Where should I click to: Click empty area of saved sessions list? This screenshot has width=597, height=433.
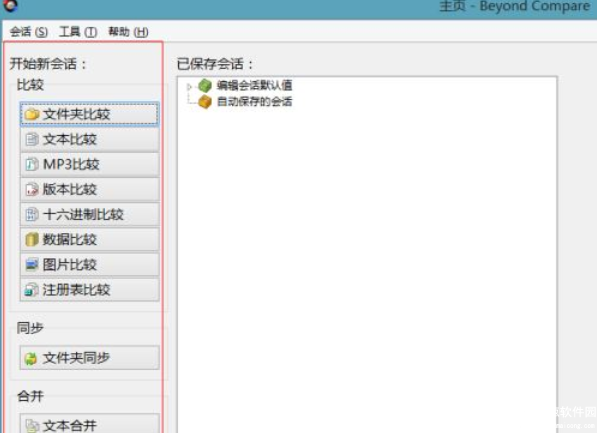coord(367,251)
